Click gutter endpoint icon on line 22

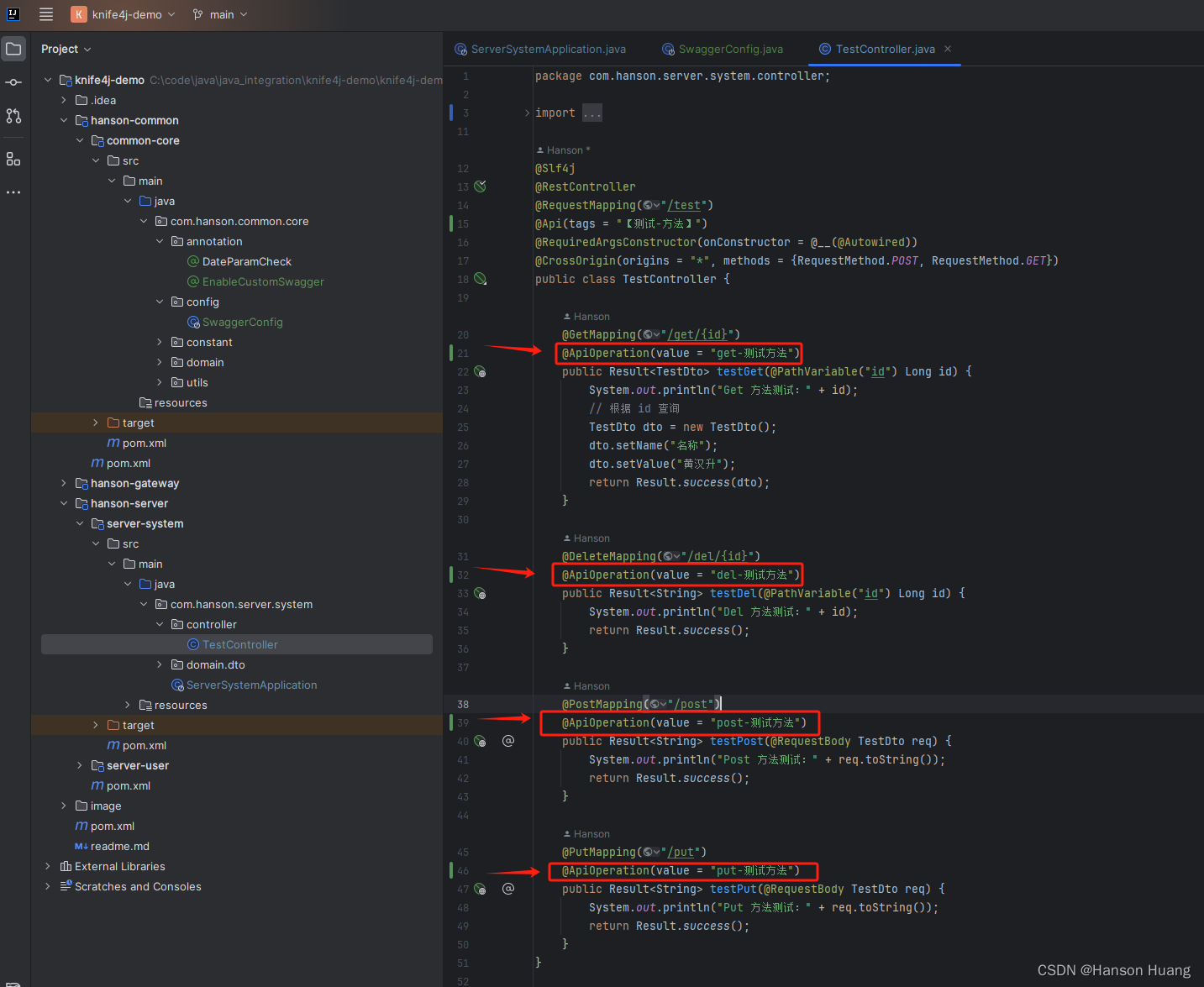click(x=481, y=371)
